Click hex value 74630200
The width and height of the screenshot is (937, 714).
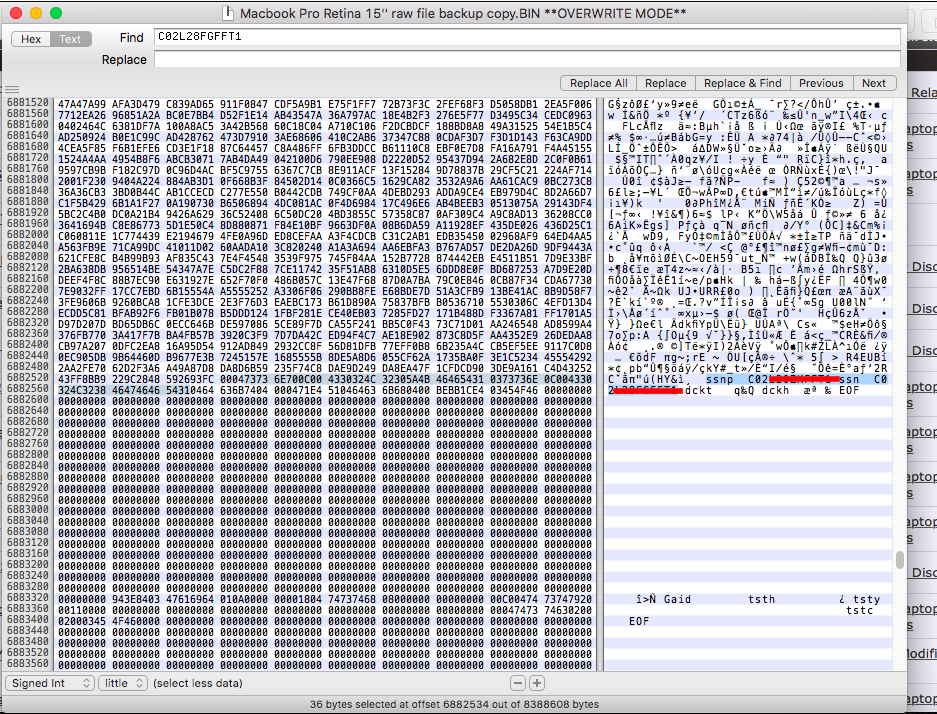[568, 610]
